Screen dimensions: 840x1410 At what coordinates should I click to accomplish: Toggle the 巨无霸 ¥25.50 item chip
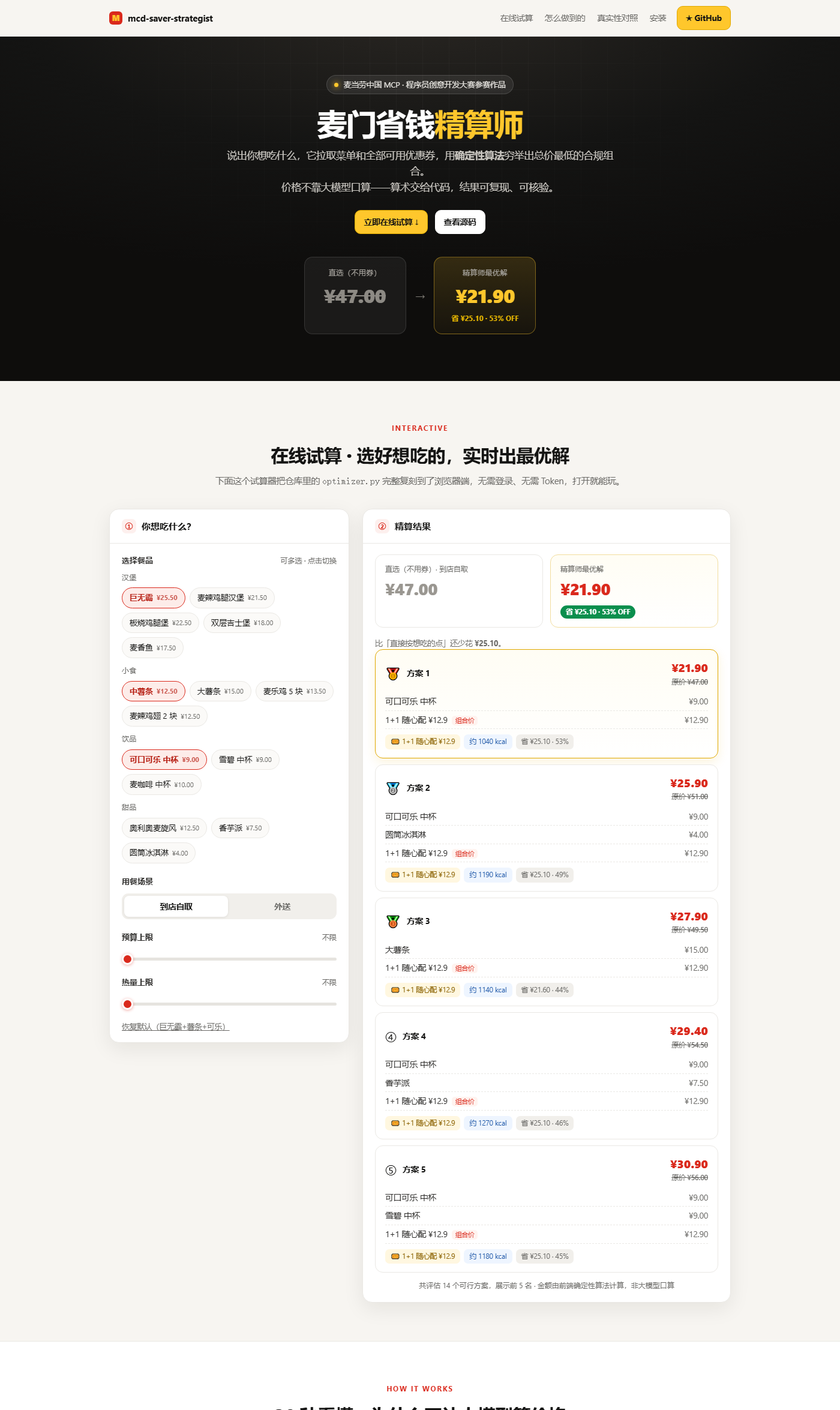click(154, 598)
